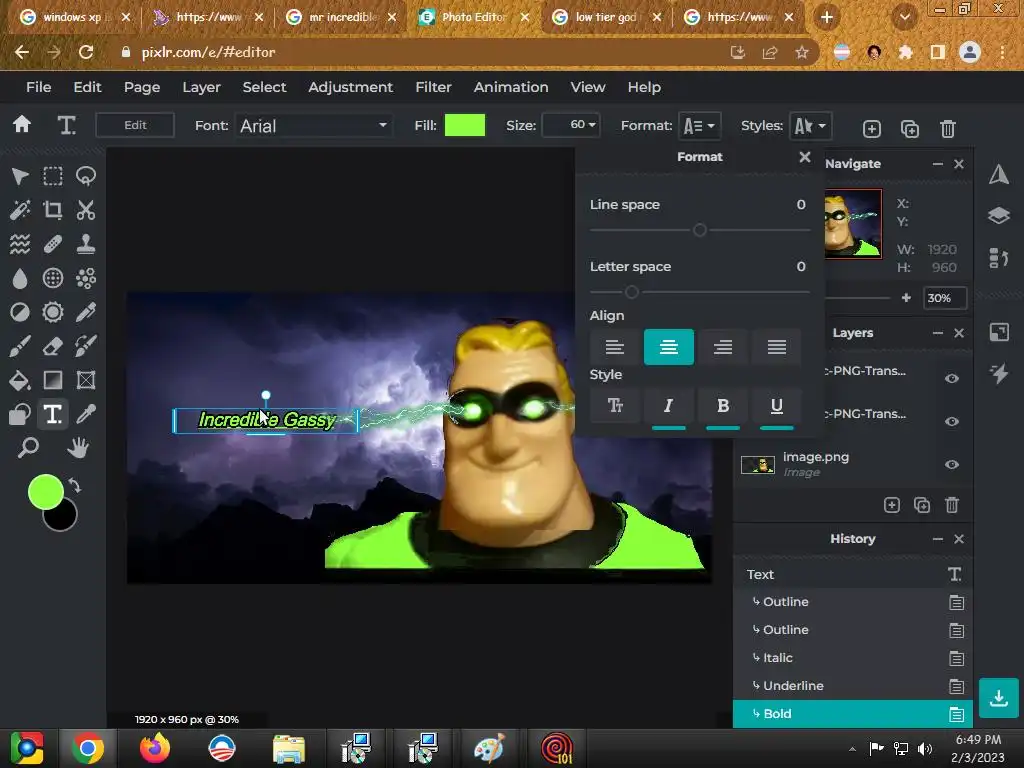Go to the Pixlr home icon
1024x768 pixels.
point(22,124)
